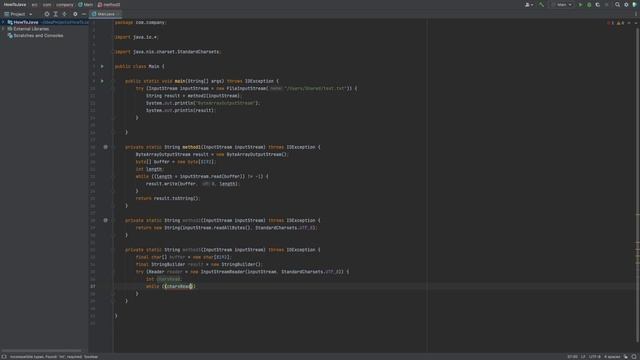This screenshot has height=360, width=640.
Task: Click the JetBrains Toolbox icon at top right
Action: pyautogui.click(x=635, y=4)
